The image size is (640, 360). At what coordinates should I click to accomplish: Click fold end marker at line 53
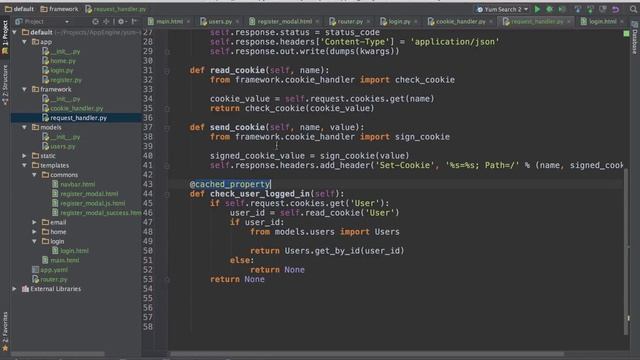point(167,280)
